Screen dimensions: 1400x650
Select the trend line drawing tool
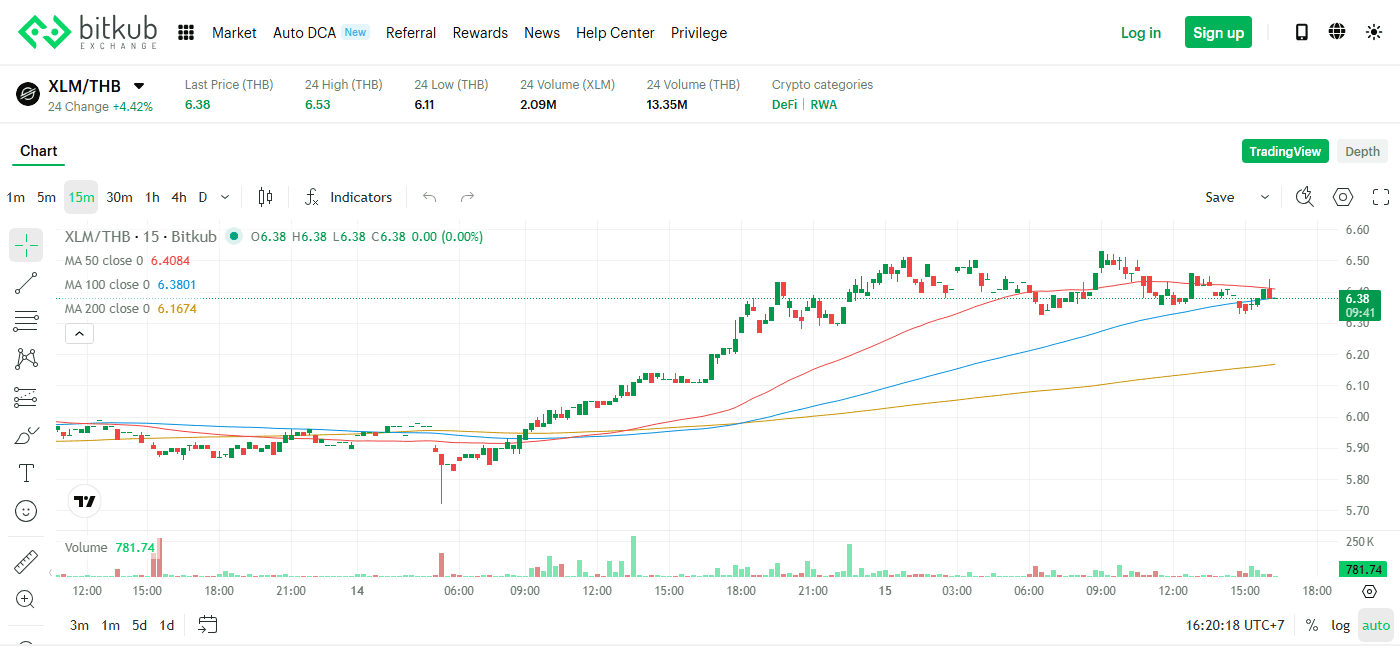(x=26, y=283)
